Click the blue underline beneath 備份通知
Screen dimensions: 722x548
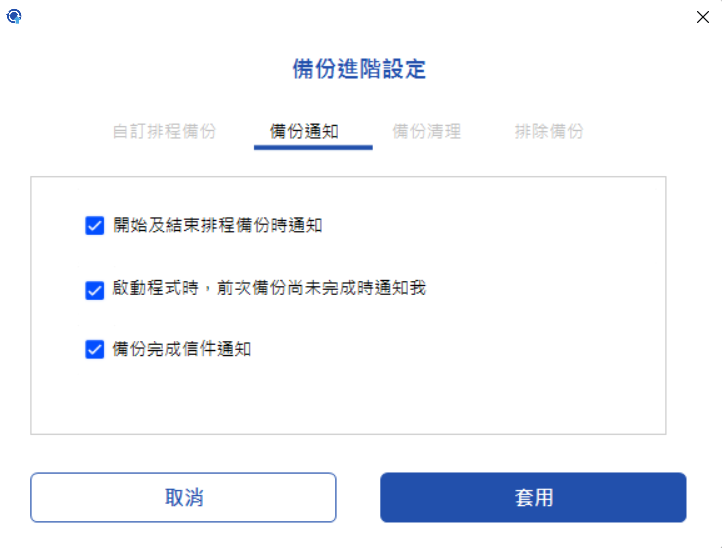[313, 147]
